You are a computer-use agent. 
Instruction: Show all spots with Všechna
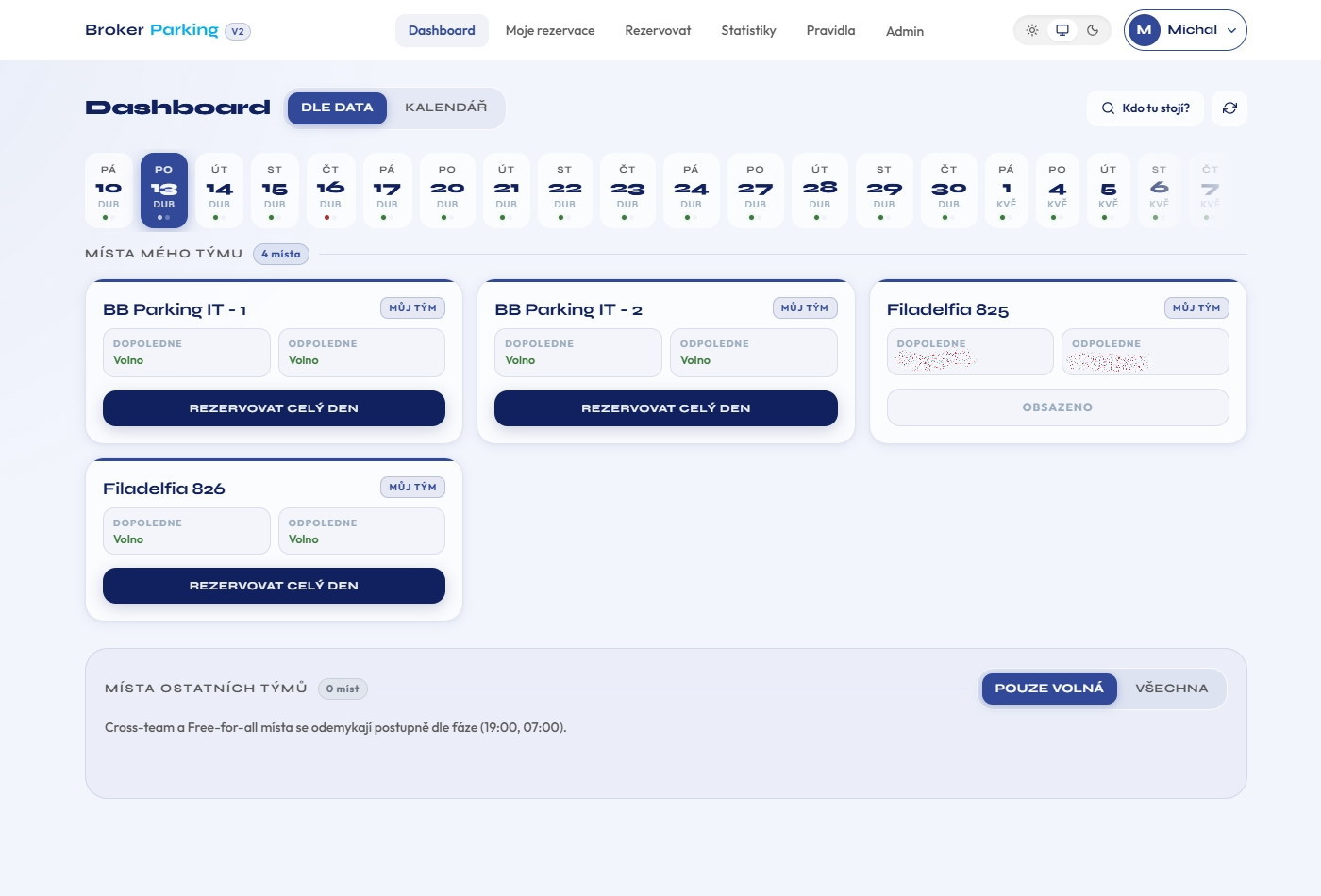point(1171,689)
